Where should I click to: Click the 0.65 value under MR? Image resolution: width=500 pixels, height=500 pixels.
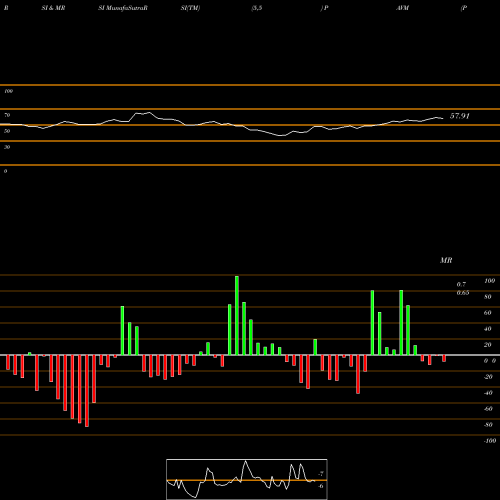(x=463, y=293)
